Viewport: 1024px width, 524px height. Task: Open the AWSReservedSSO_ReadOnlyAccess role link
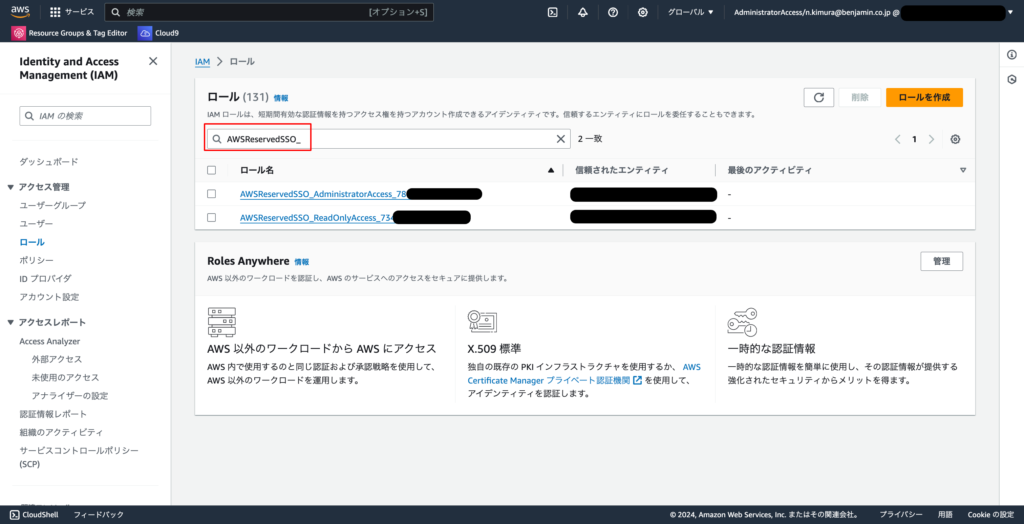(315, 218)
